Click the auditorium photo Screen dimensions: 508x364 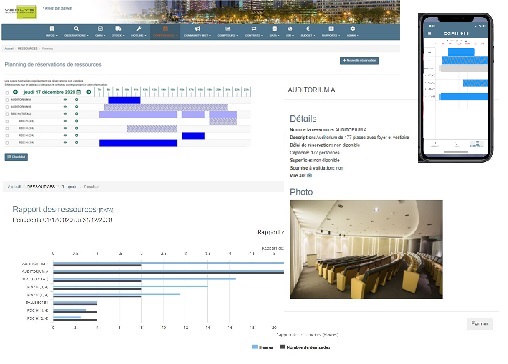coord(366,249)
